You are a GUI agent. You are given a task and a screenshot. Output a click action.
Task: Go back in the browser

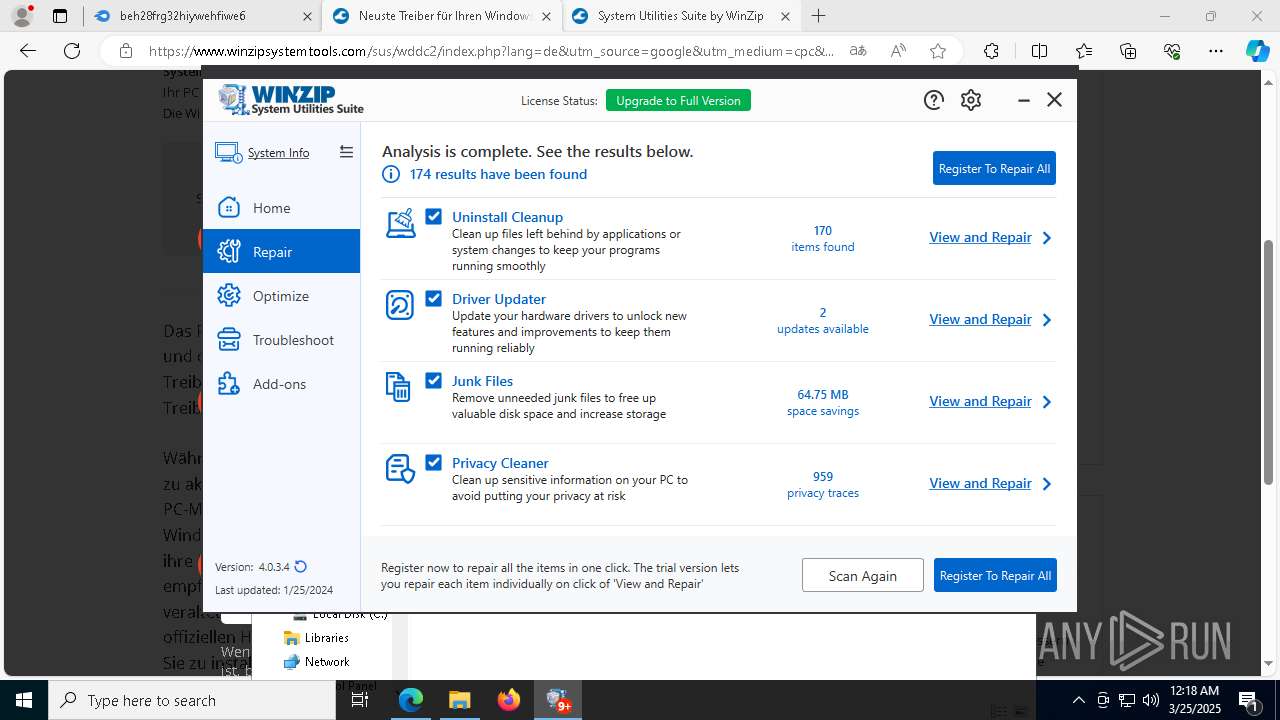coord(28,51)
